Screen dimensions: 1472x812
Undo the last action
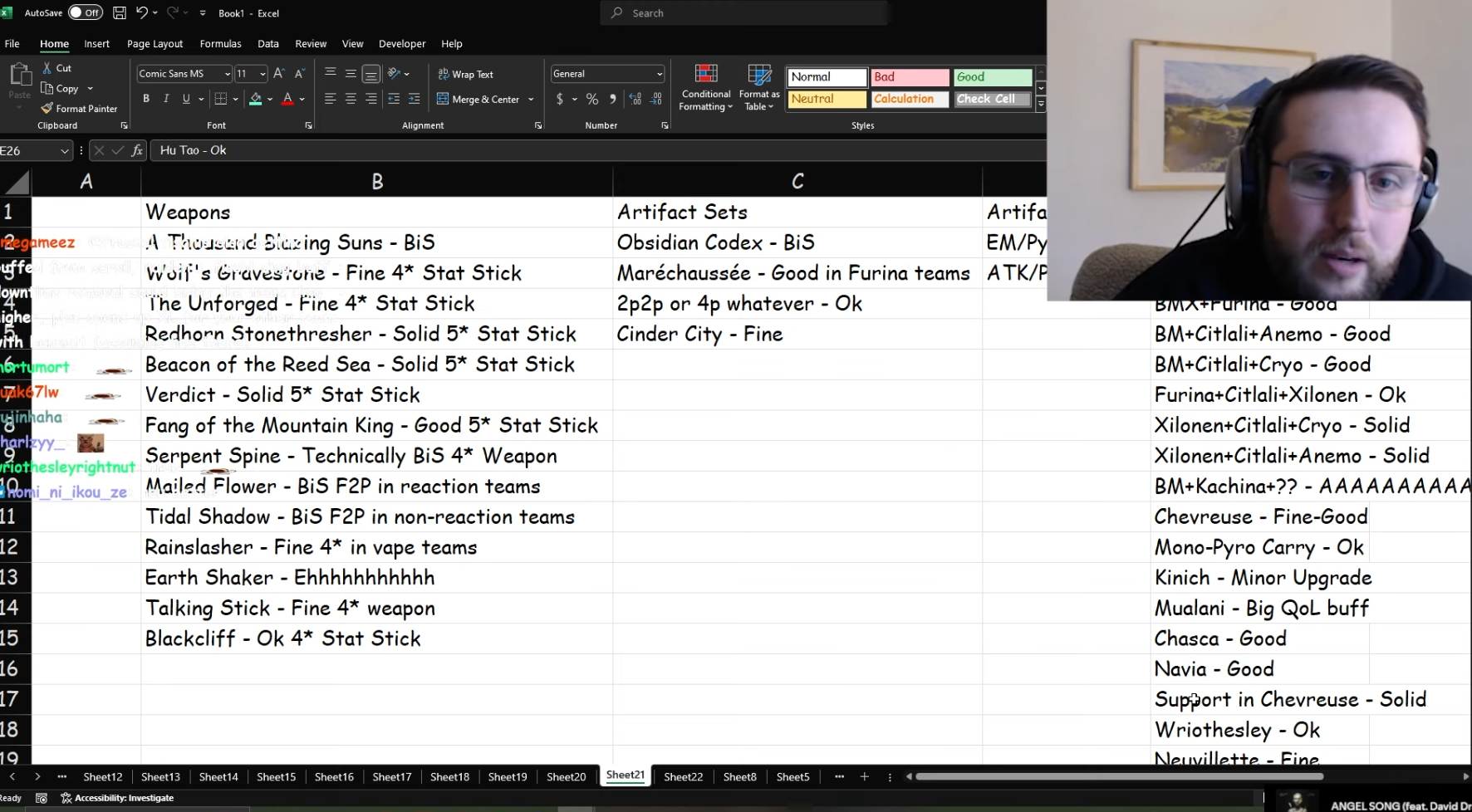tap(142, 12)
